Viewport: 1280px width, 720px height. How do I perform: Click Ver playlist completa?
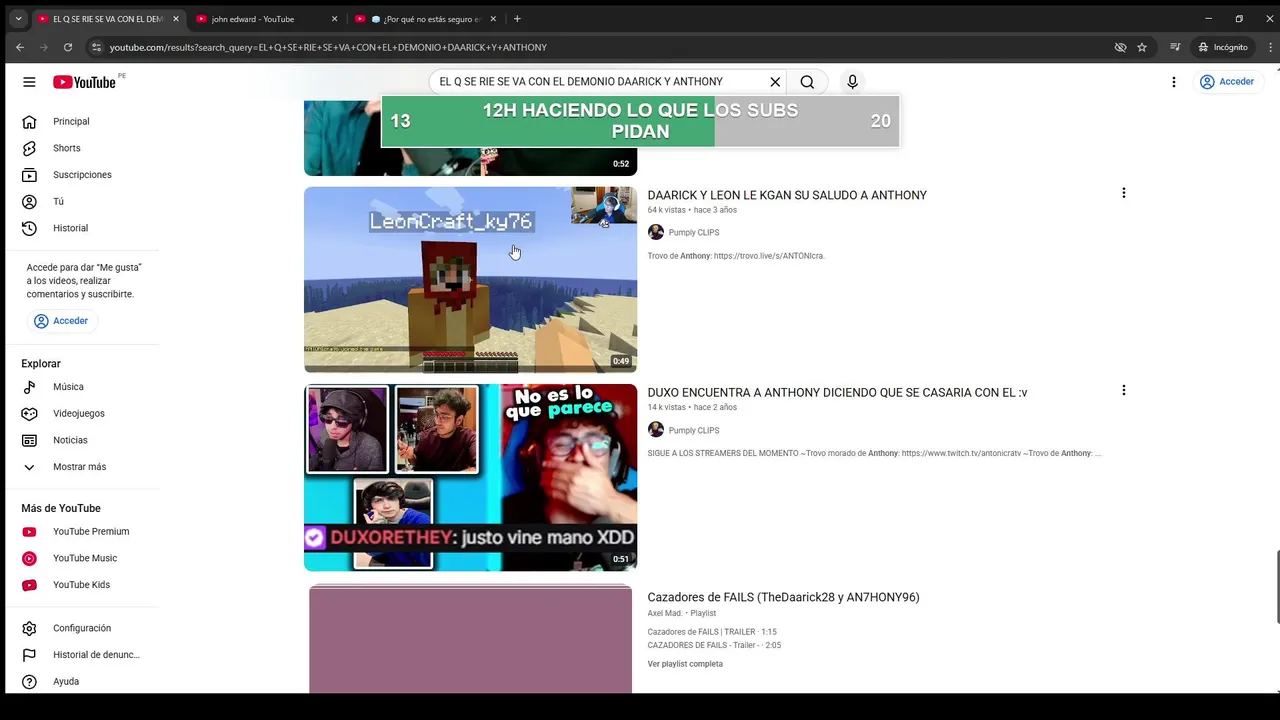pos(685,664)
